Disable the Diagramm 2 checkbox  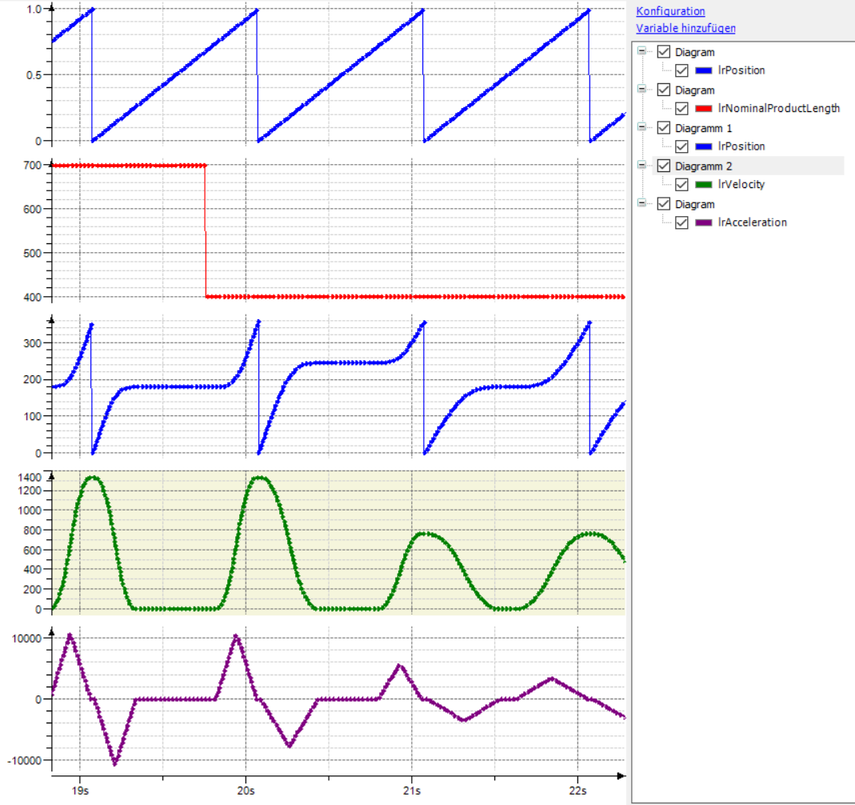point(664,166)
